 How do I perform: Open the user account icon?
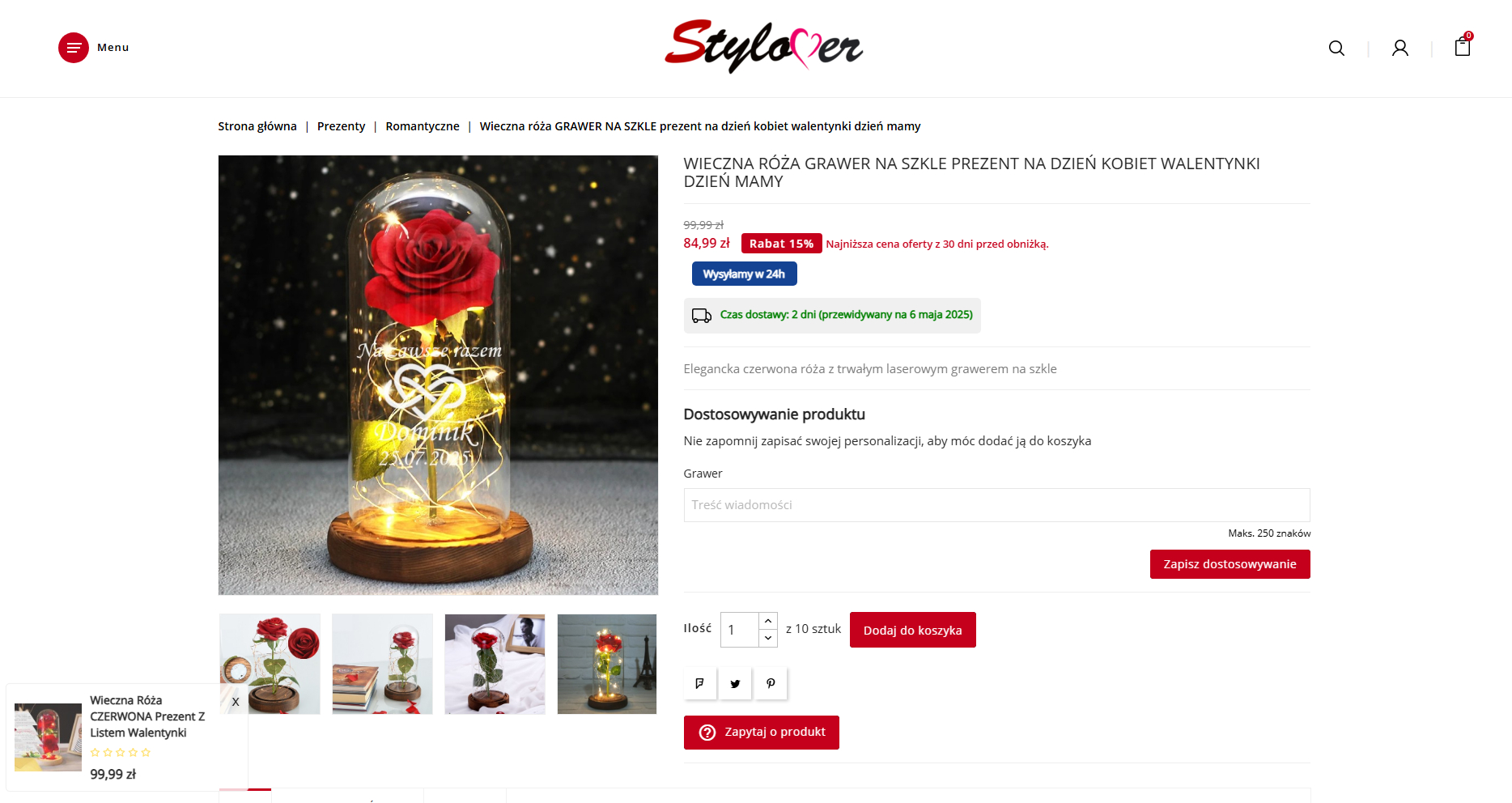[1400, 49]
